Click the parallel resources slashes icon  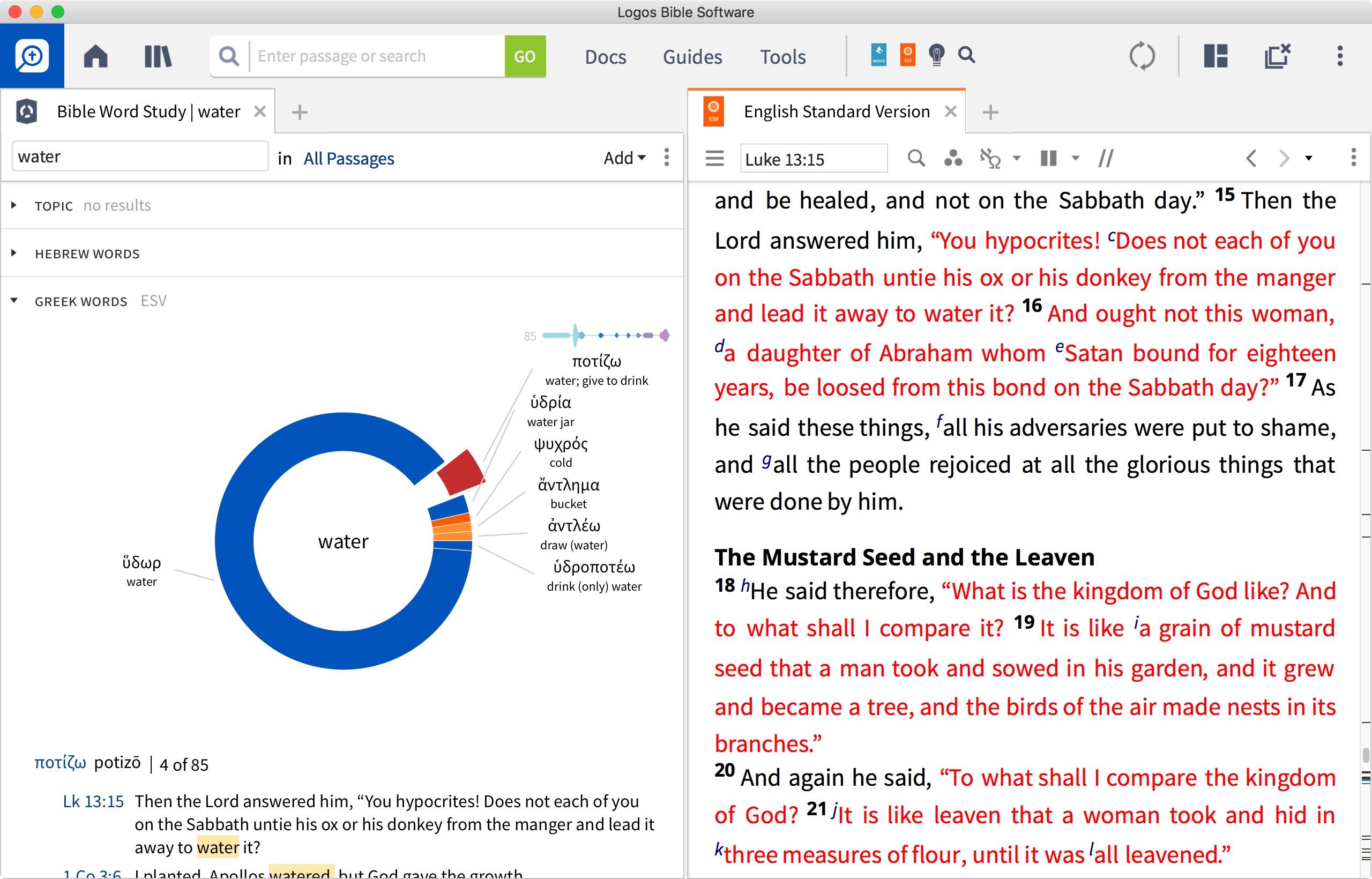tap(1106, 158)
